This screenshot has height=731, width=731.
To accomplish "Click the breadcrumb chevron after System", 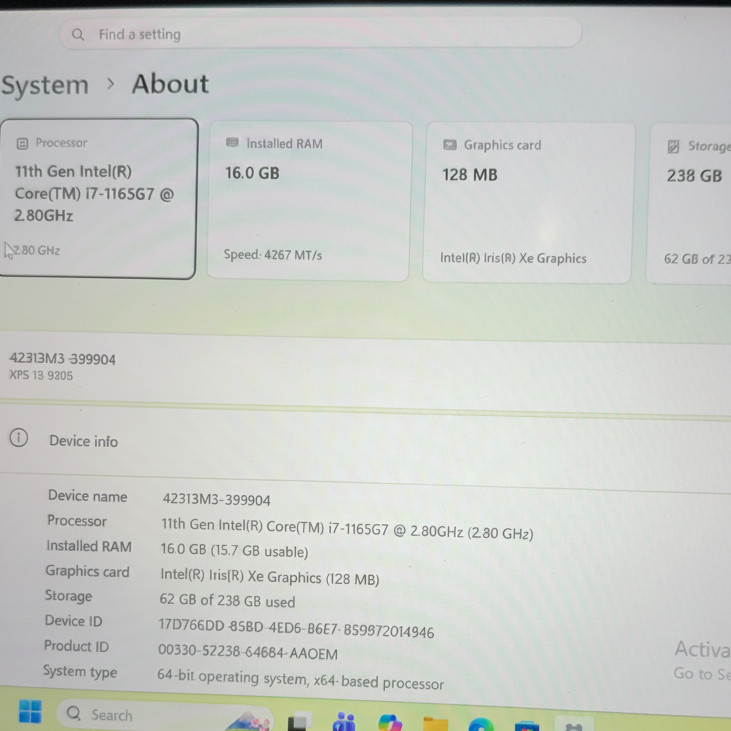I will [110, 84].
